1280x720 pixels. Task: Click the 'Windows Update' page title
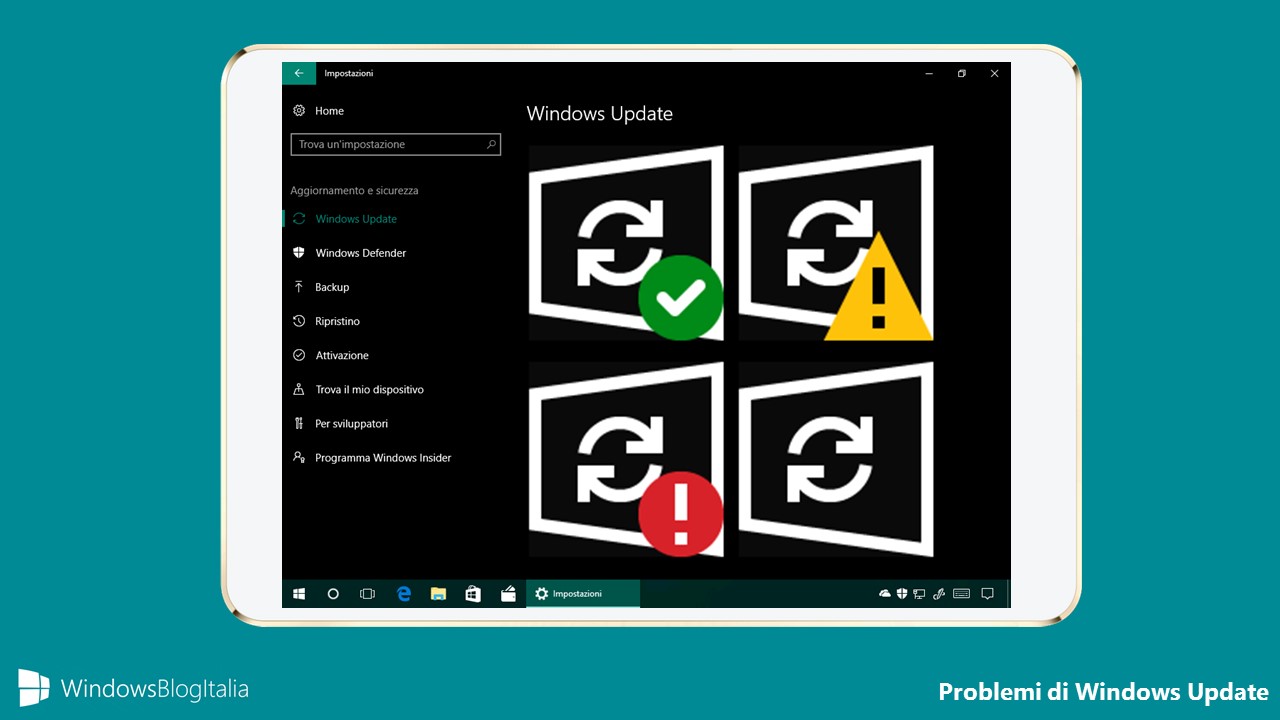[x=599, y=114]
